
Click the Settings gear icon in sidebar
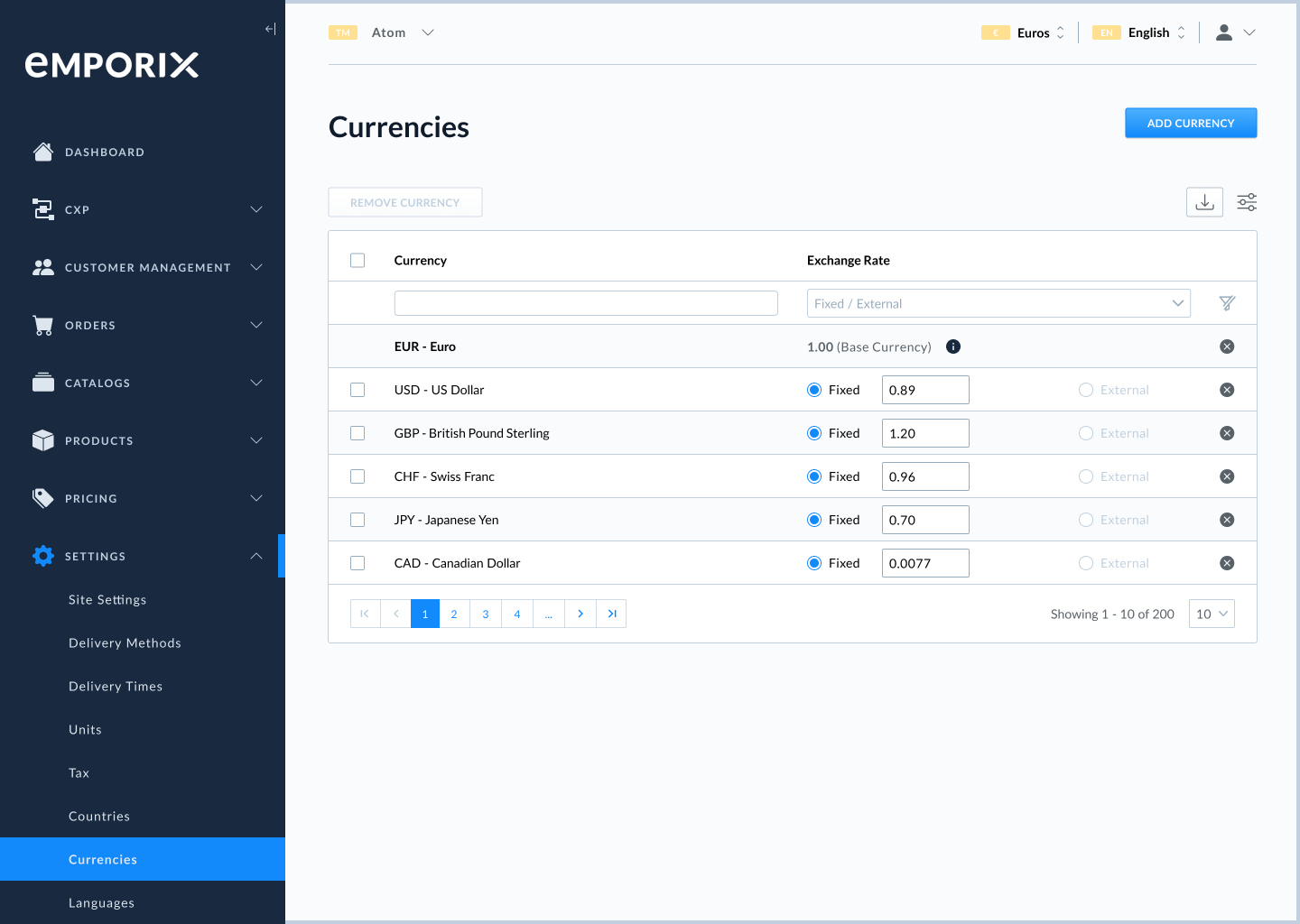coord(42,556)
